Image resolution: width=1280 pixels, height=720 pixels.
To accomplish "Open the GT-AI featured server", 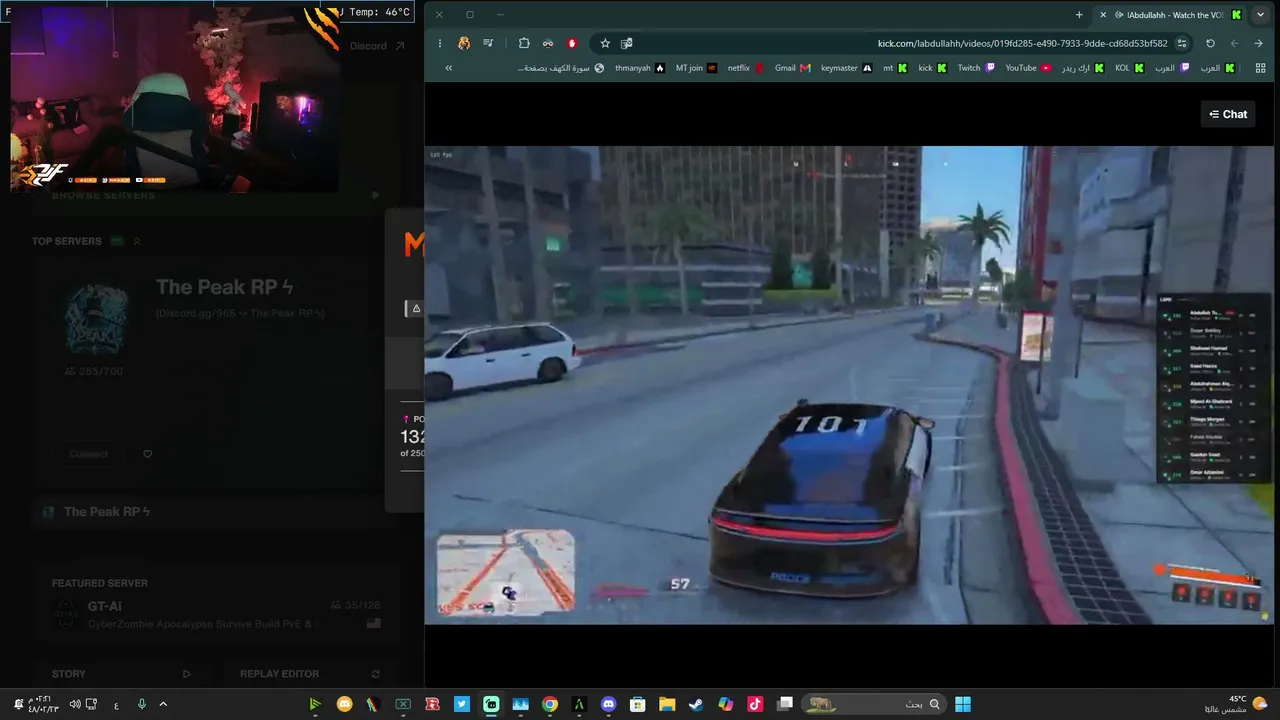I will 217,614.
